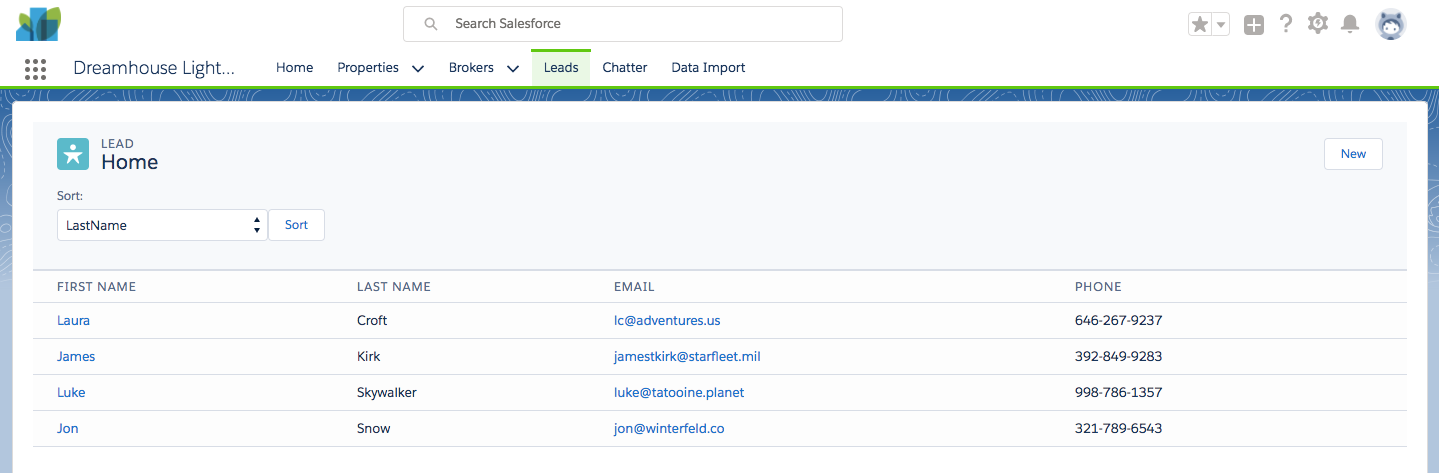The height and width of the screenshot is (473, 1439).
Task: Click the New lead button
Action: 1353,154
